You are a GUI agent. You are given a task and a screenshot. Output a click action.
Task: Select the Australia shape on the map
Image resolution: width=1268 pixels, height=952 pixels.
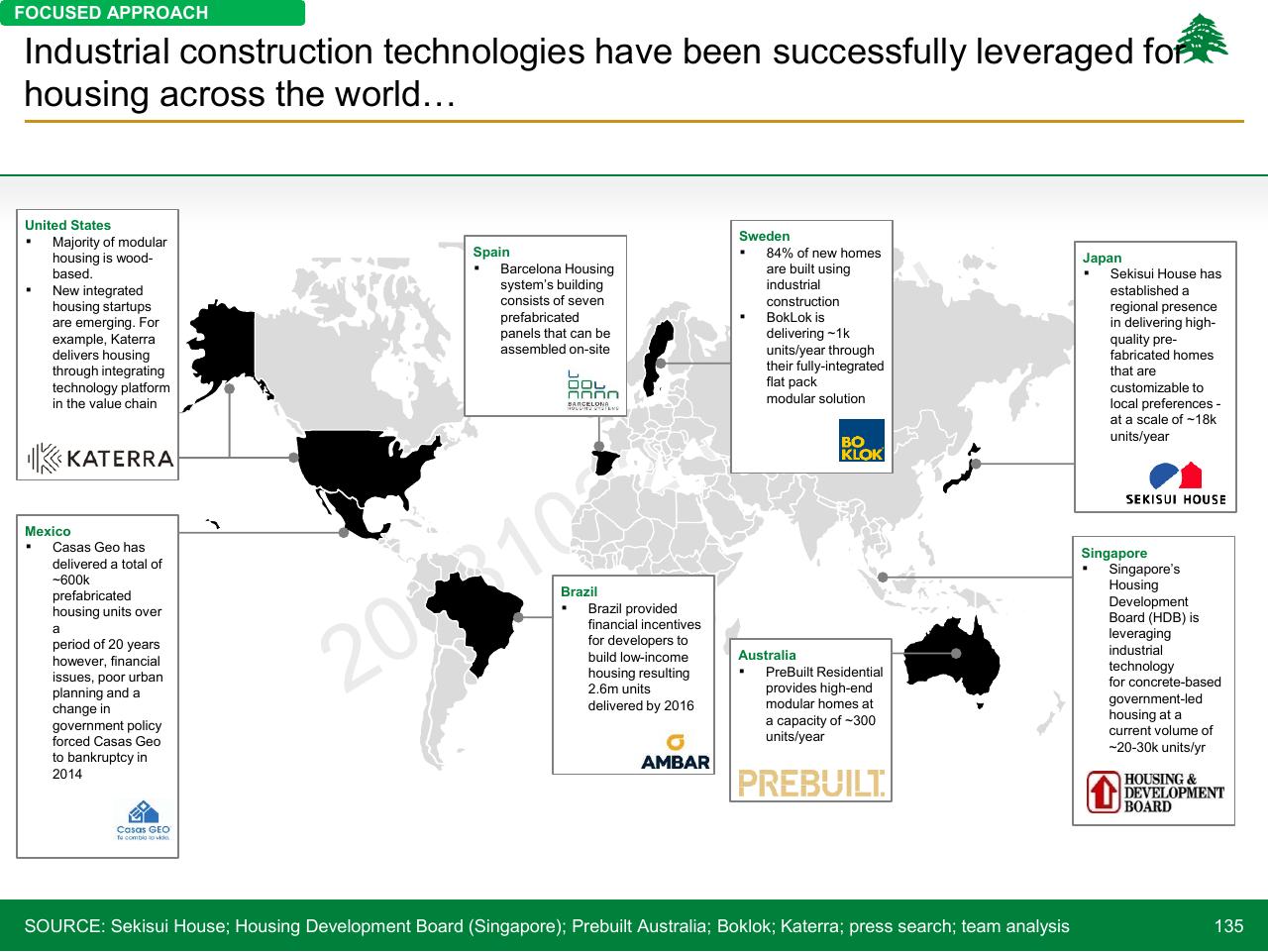coord(953,658)
